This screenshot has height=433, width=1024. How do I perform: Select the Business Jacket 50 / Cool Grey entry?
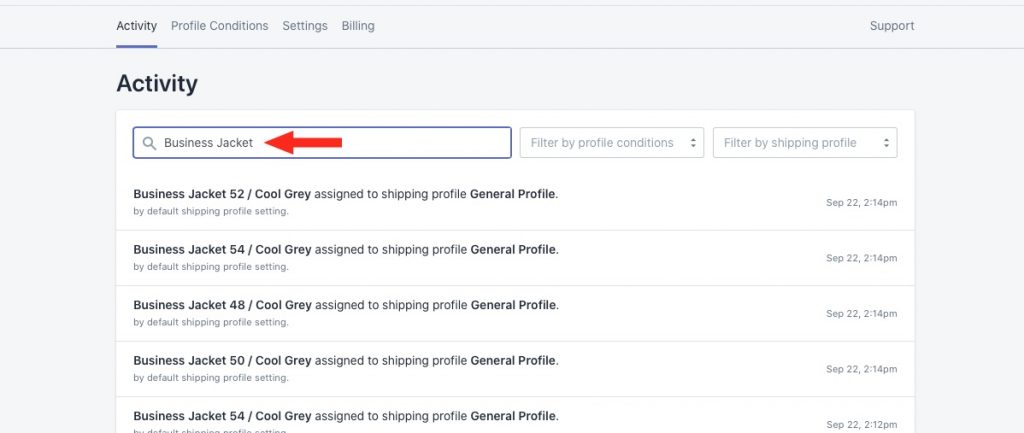(515, 368)
